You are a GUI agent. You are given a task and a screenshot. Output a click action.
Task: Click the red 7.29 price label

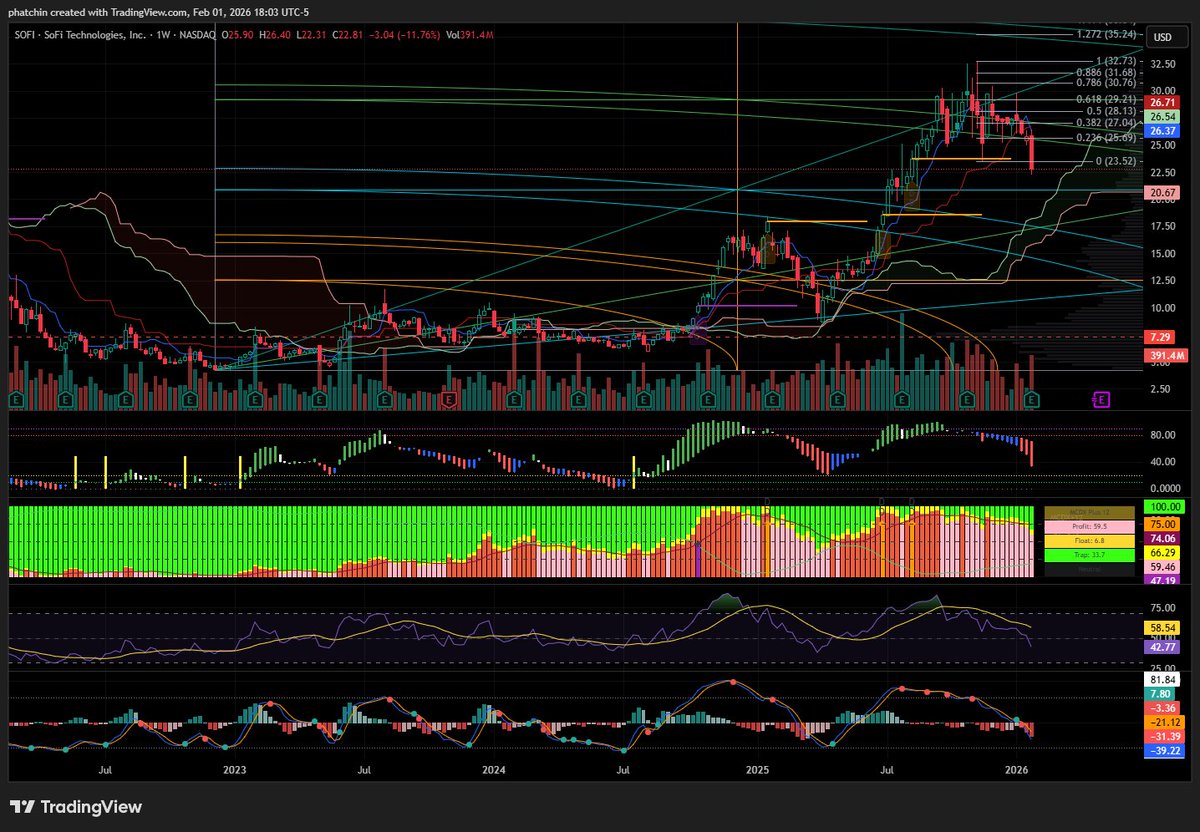coord(1160,337)
